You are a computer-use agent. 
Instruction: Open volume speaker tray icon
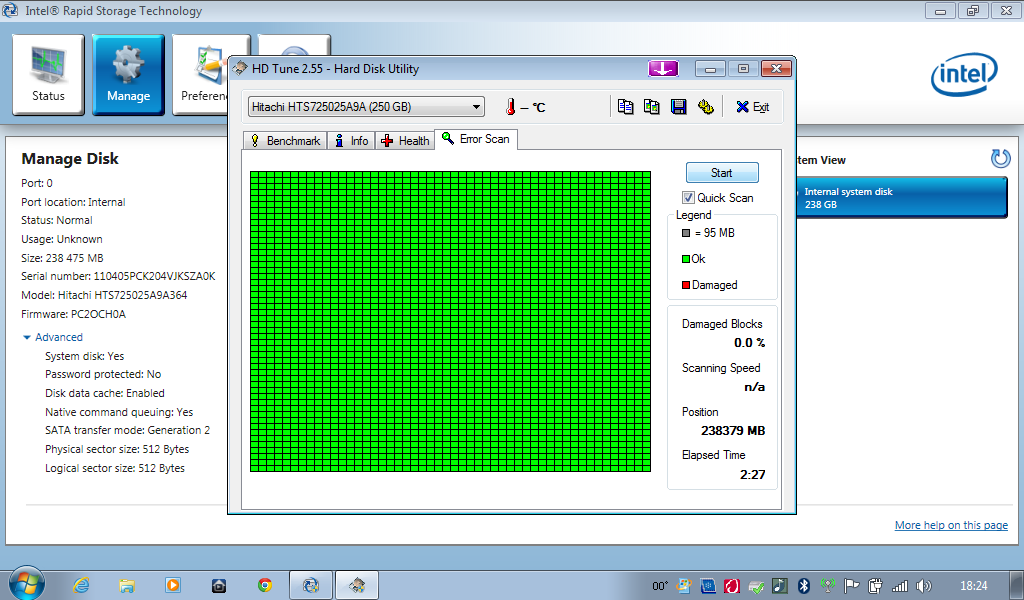coord(923,586)
